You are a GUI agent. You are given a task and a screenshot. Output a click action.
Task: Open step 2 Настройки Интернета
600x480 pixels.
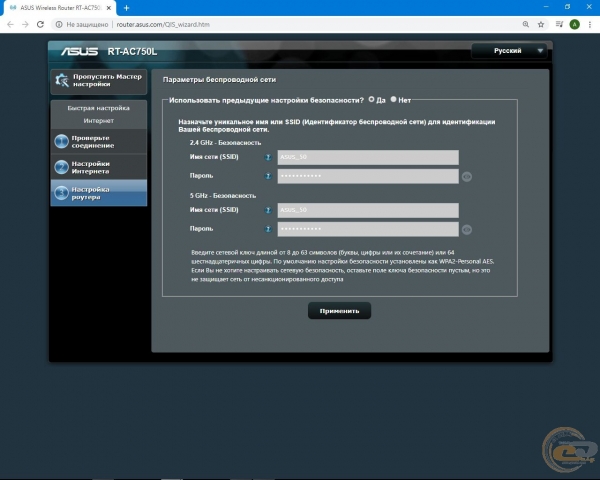click(98, 167)
